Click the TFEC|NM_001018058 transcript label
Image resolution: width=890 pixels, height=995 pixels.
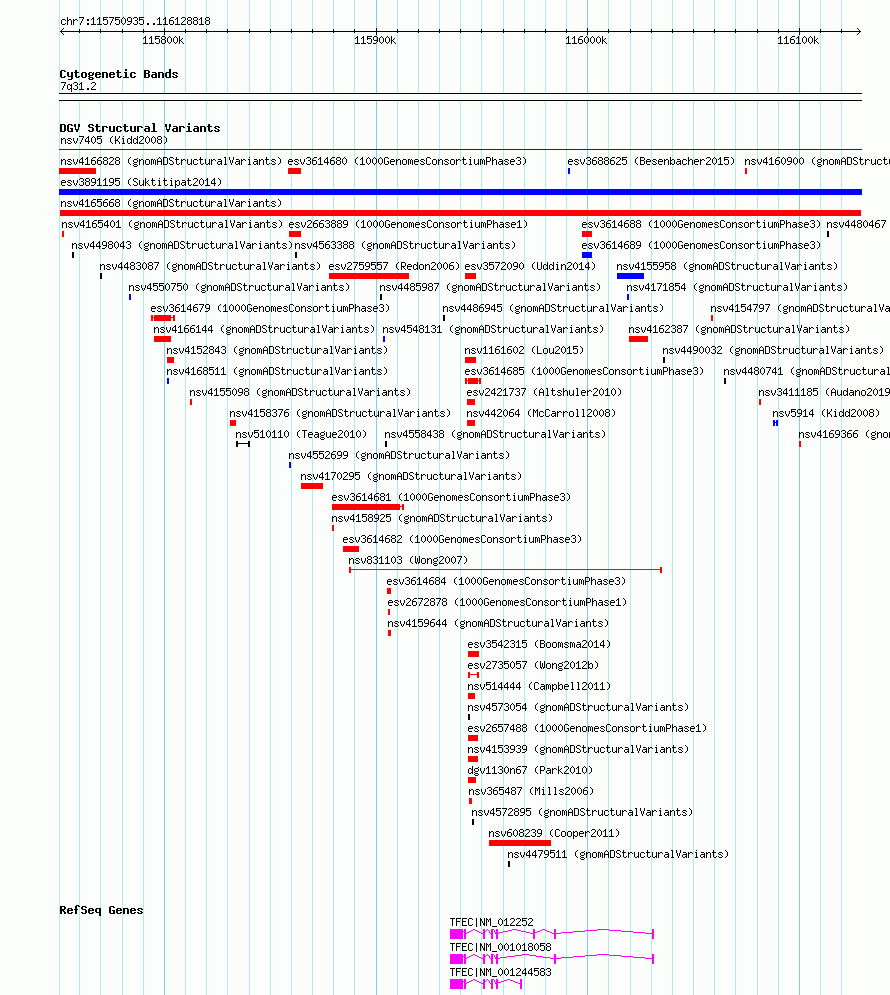click(x=500, y=947)
